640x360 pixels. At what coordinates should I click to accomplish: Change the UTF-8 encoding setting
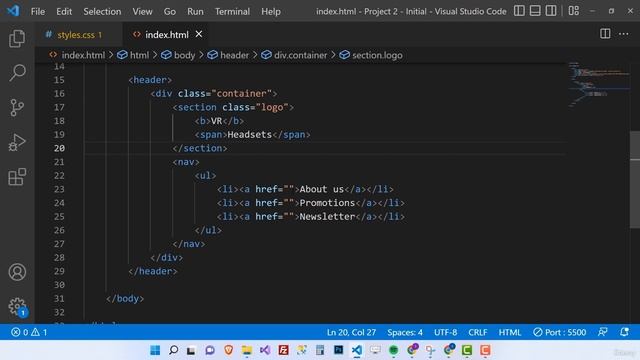[x=445, y=332]
